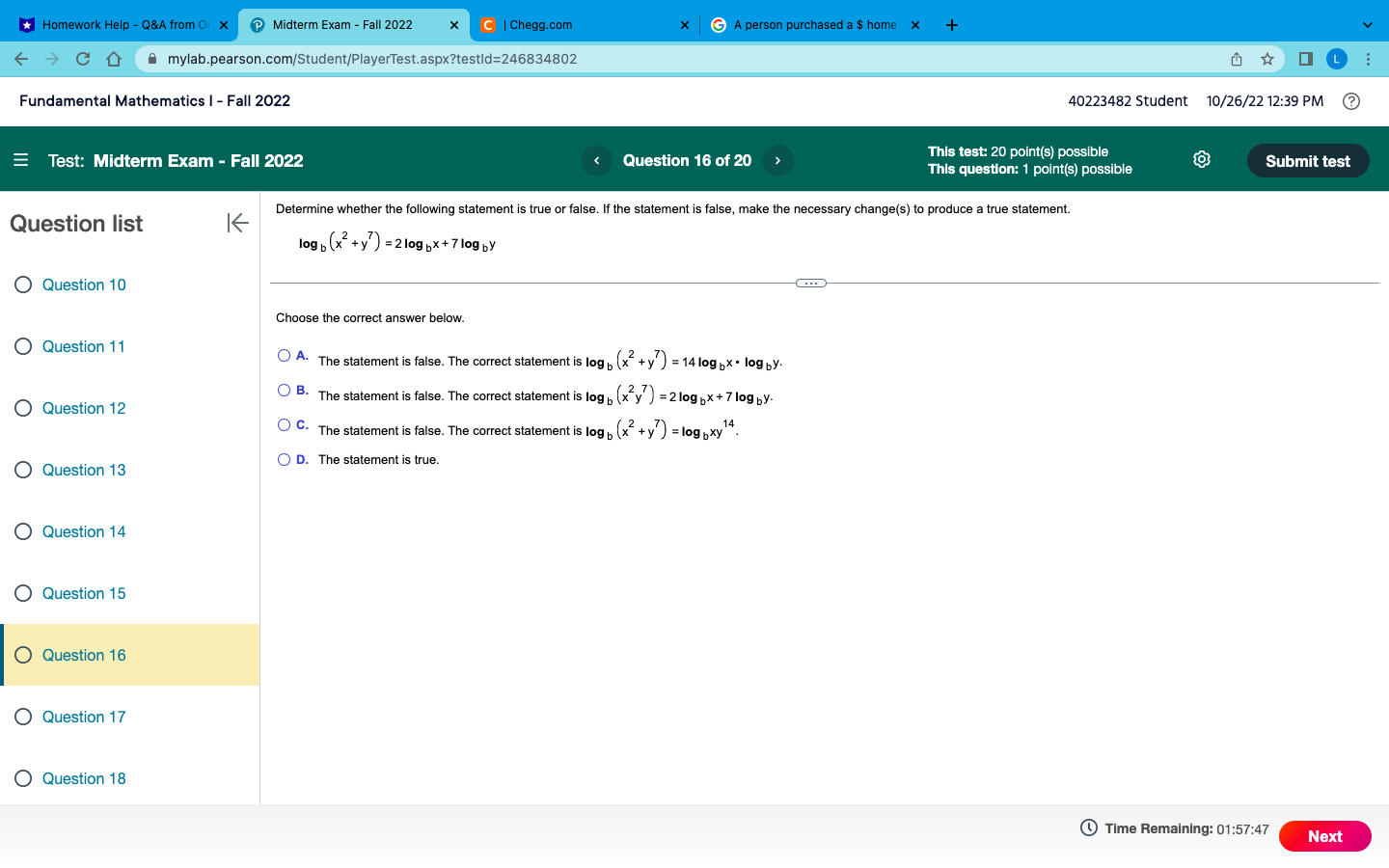The height and width of the screenshot is (868, 1389).
Task: Expand the question divider ellipsis control
Action: 810,282
